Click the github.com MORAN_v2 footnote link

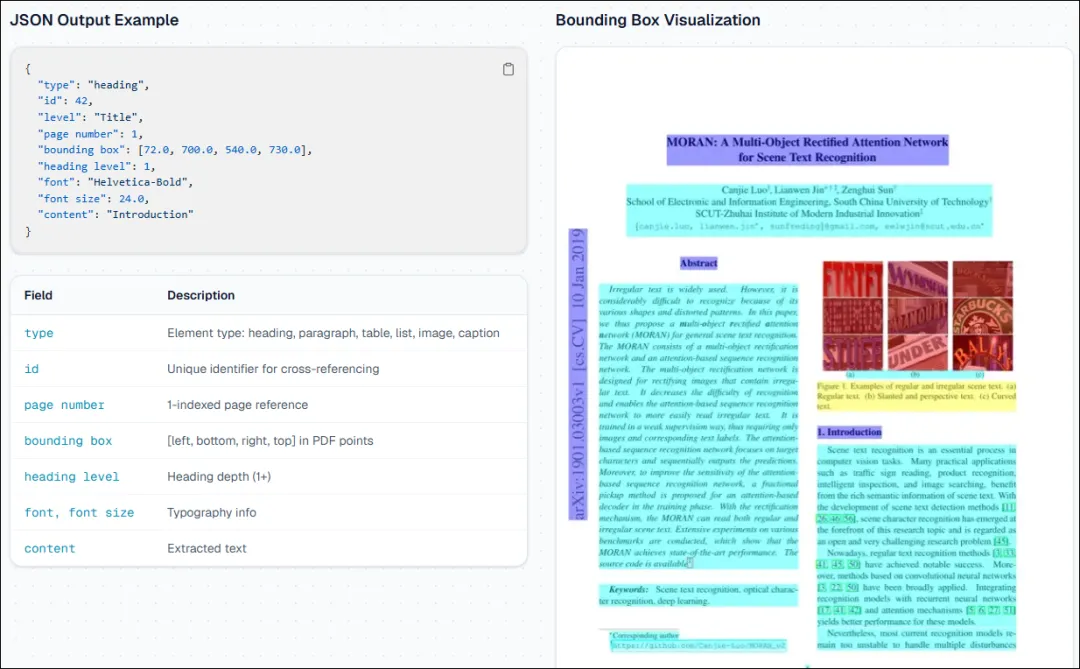(x=698, y=646)
